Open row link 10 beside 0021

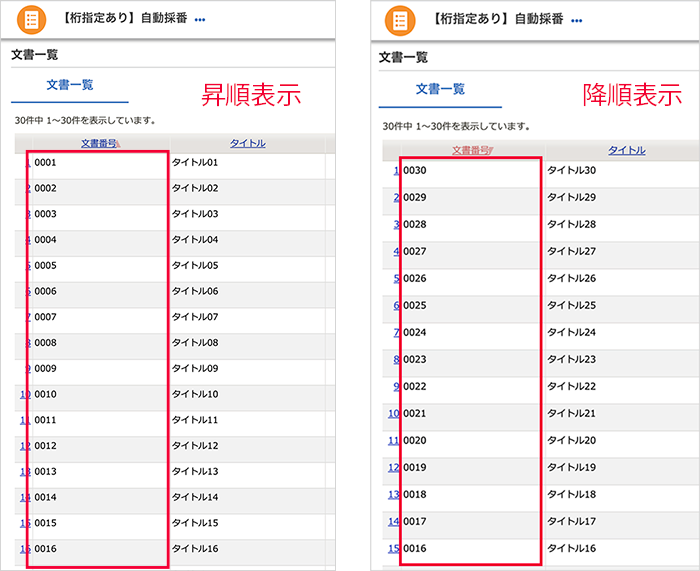pos(394,413)
